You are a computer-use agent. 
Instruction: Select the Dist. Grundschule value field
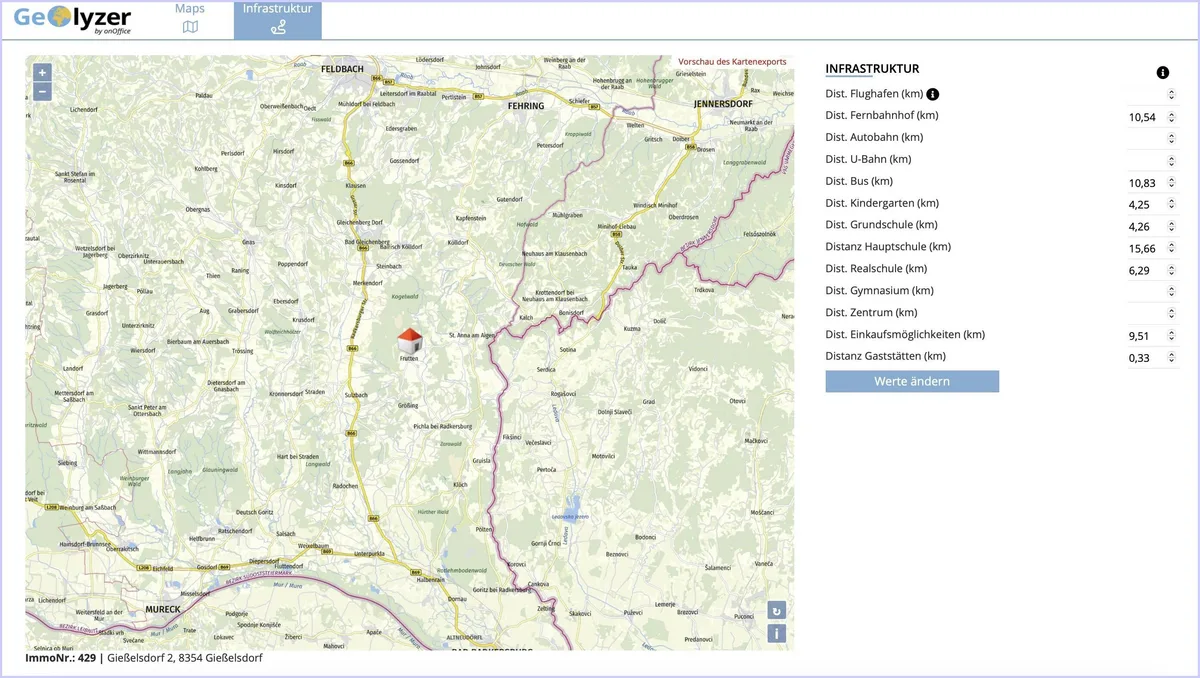coord(1153,227)
